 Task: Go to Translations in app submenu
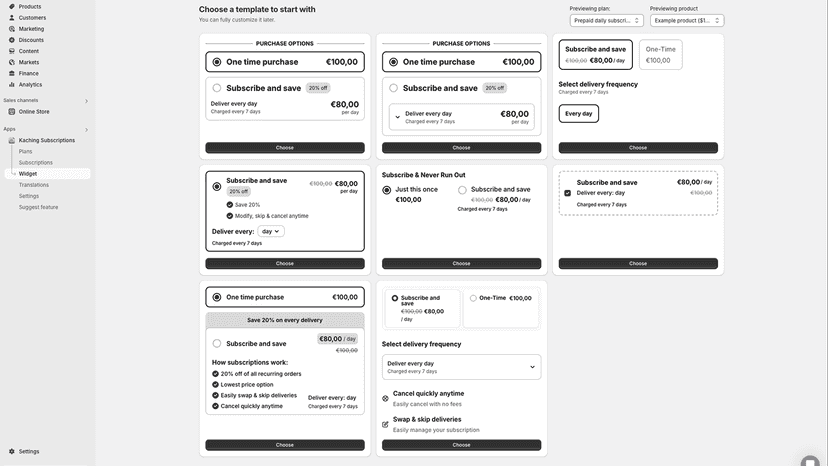coord(34,184)
